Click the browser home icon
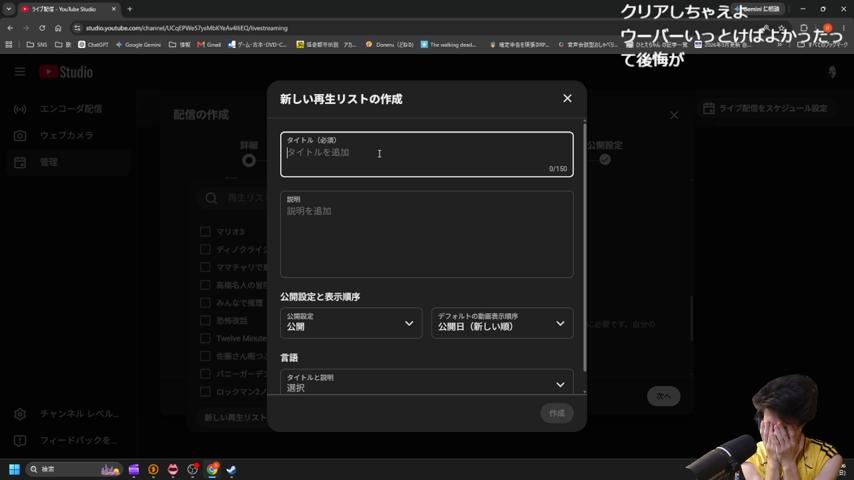This screenshot has height=480, width=854. 58,28
